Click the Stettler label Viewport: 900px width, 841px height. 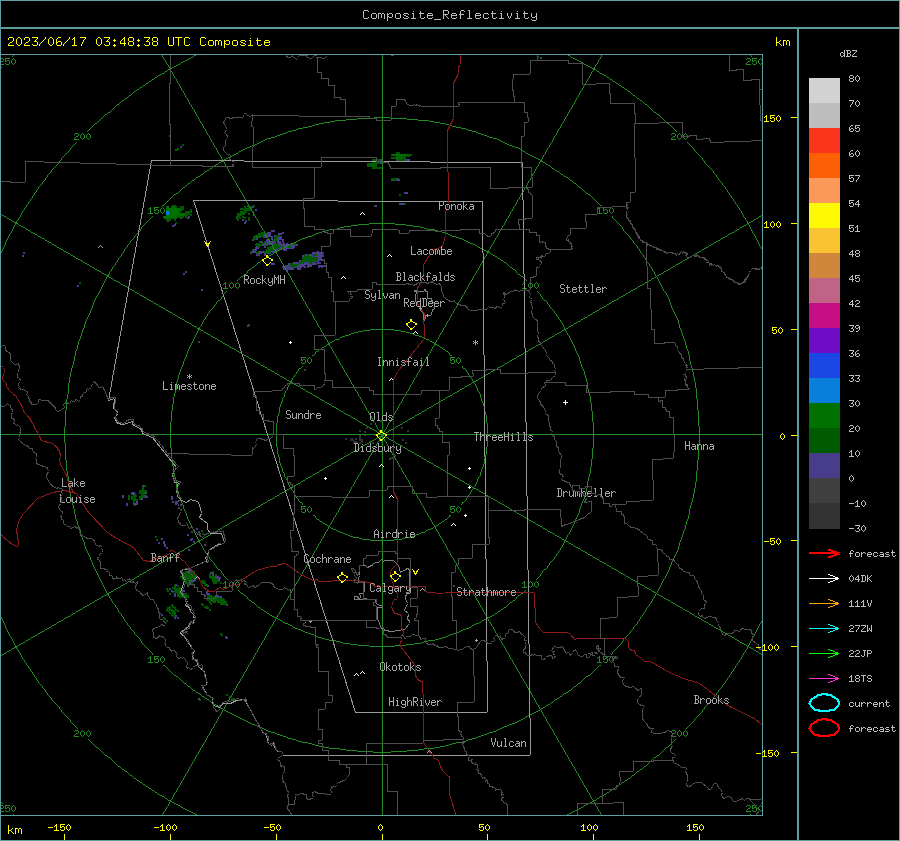pyautogui.click(x=583, y=289)
